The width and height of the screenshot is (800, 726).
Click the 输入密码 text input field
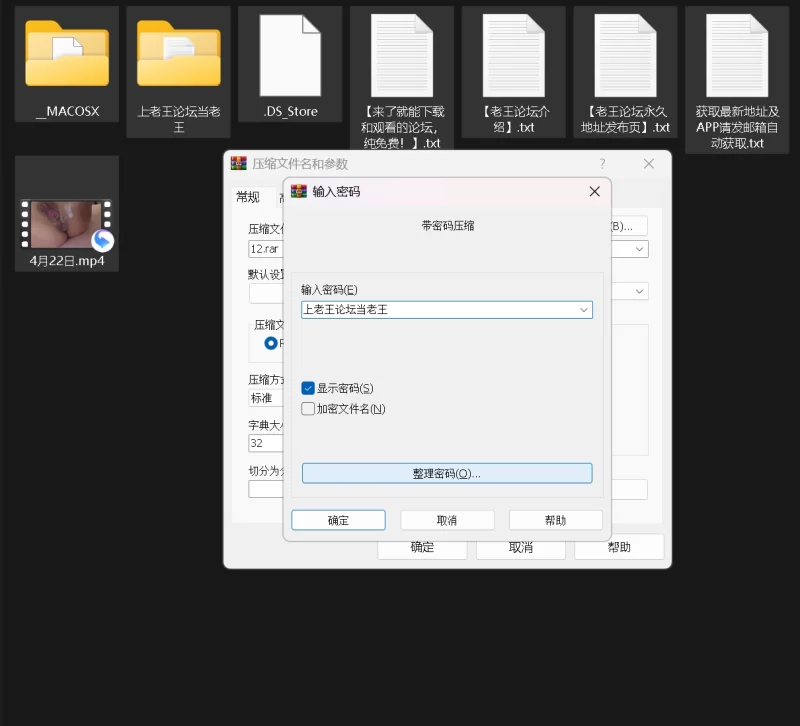pyautogui.click(x=438, y=310)
